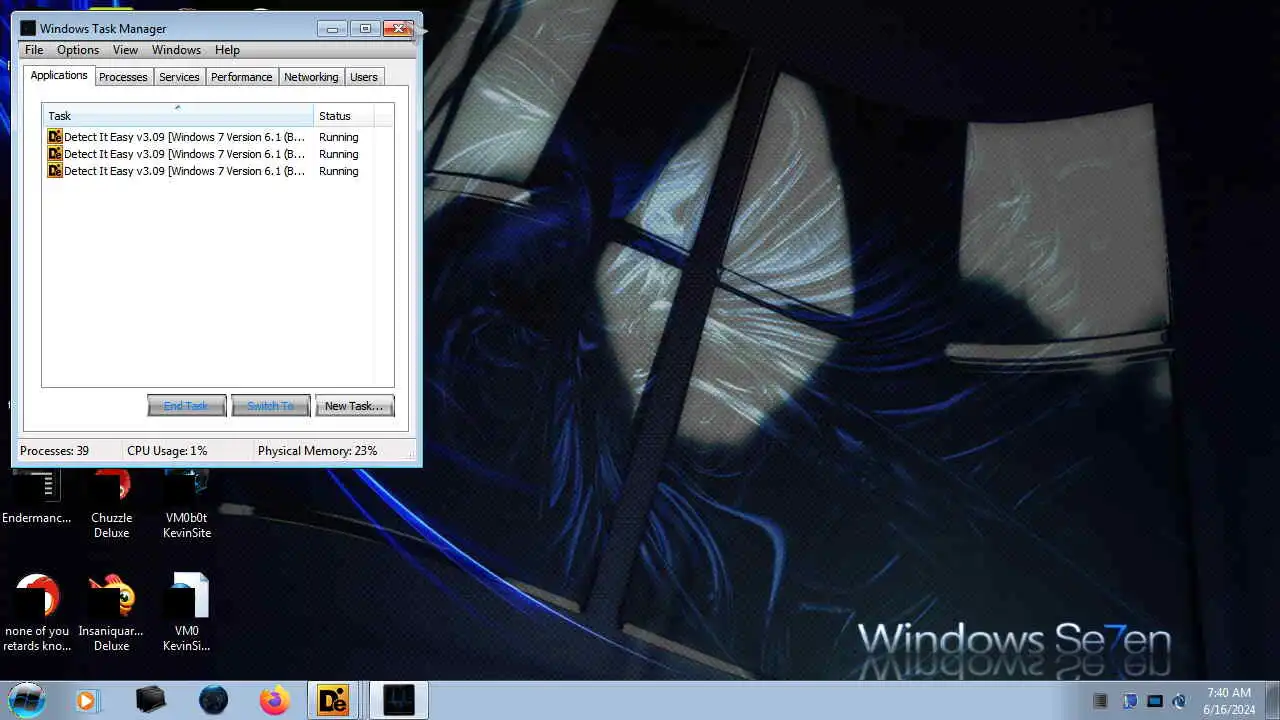
Task: Click the End Task button
Action: click(186, 405)
